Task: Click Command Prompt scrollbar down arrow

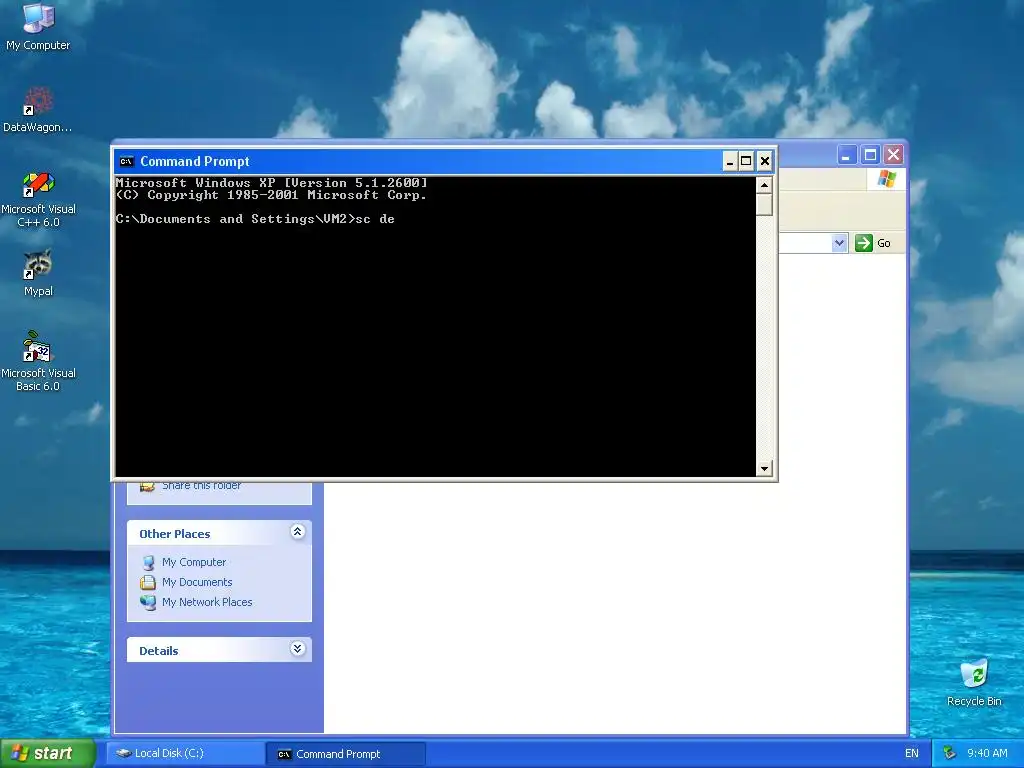Action: 764,468
